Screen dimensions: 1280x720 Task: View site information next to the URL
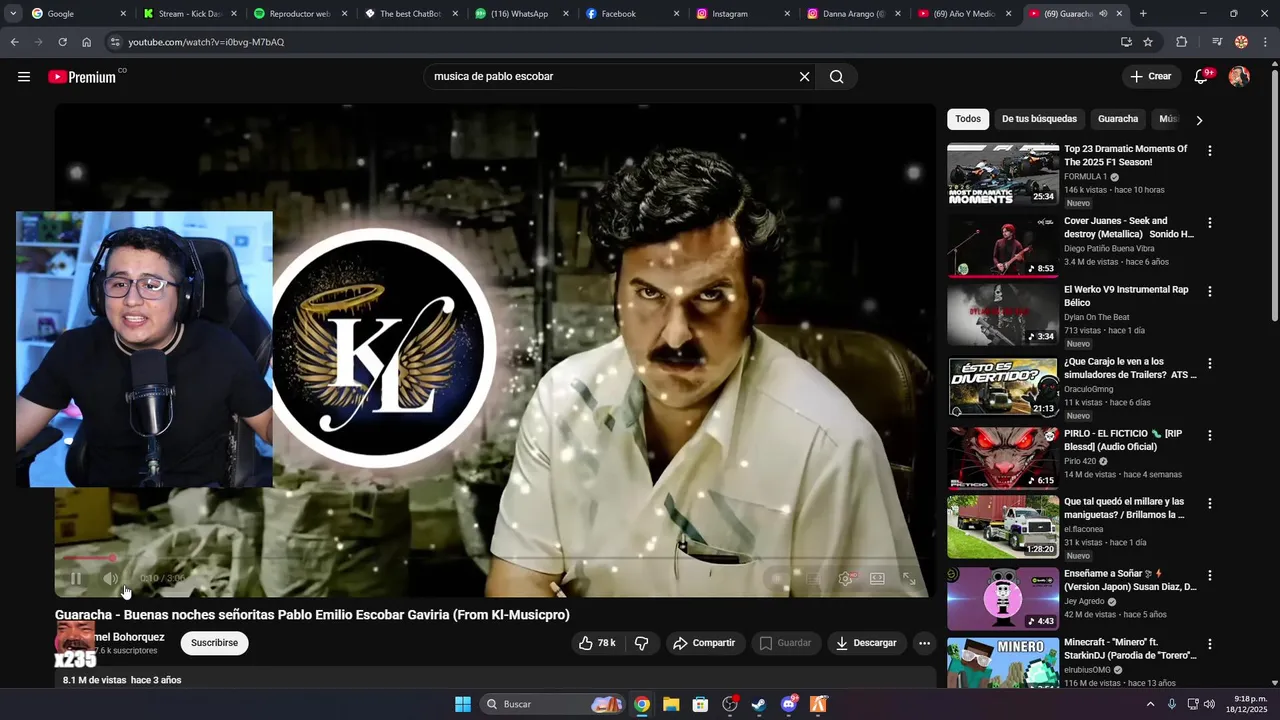115,42
